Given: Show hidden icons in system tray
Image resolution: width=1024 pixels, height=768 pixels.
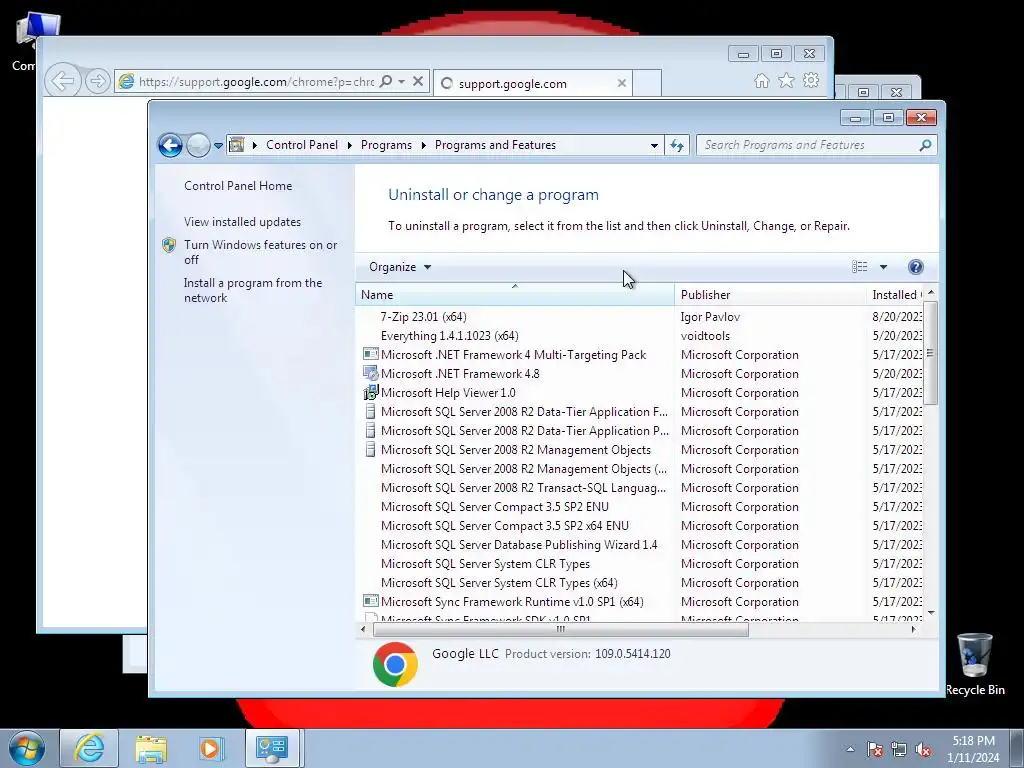Looking at the screenshot, I should [x=850, y=749].
